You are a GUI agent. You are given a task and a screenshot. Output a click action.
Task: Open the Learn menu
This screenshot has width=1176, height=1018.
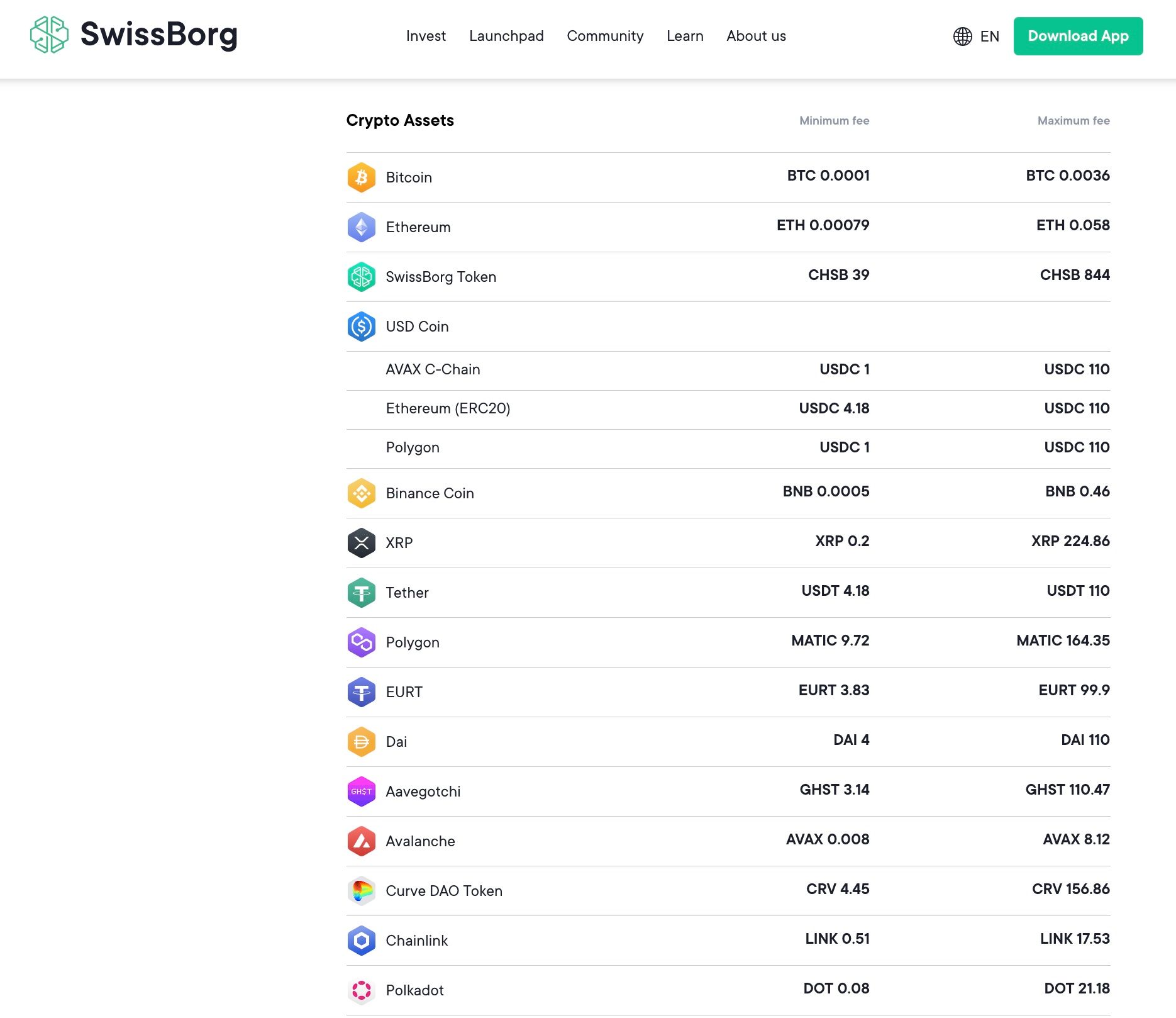[x=685, y=36]
